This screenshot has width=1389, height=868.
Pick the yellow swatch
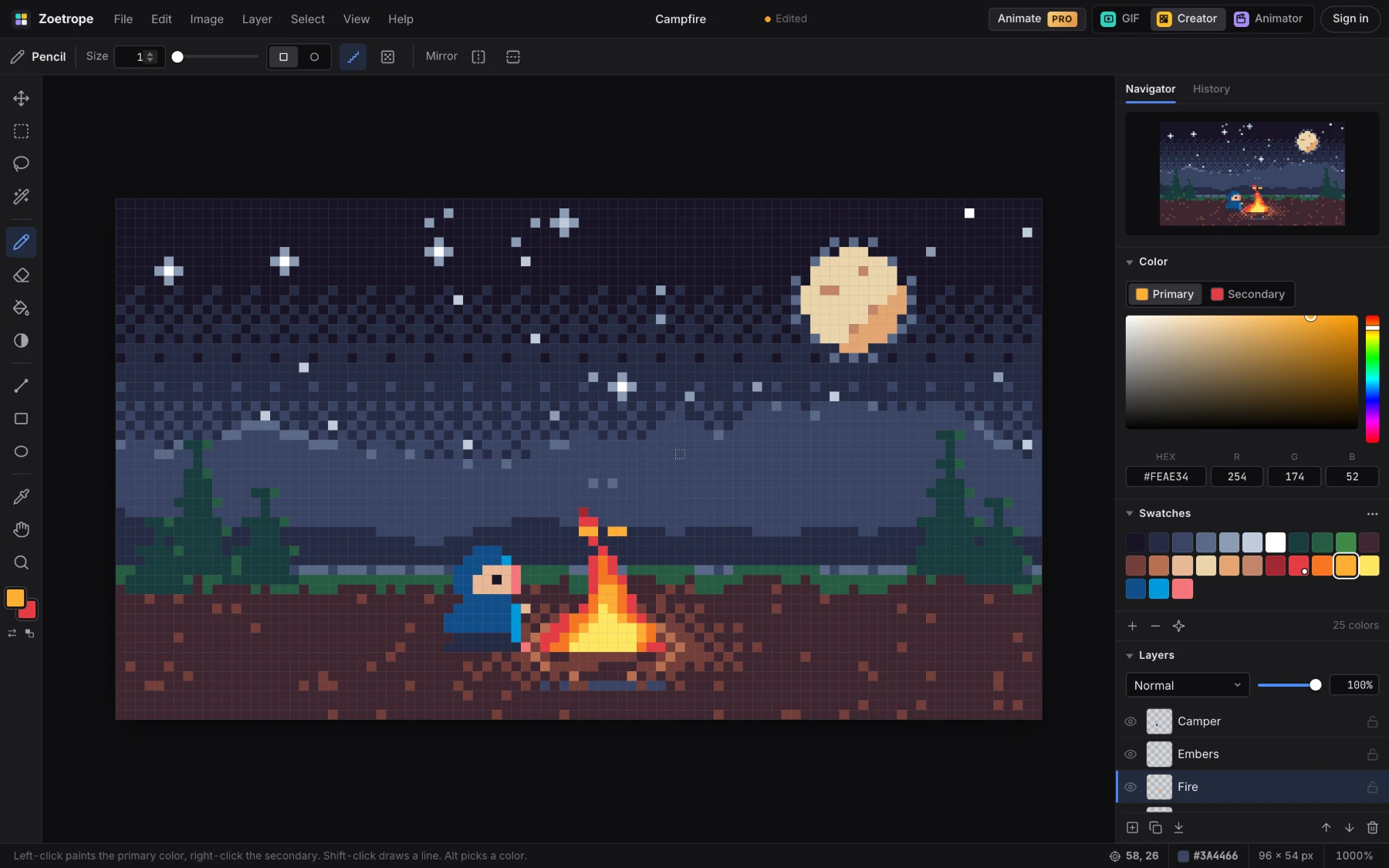pos(1369,566)
